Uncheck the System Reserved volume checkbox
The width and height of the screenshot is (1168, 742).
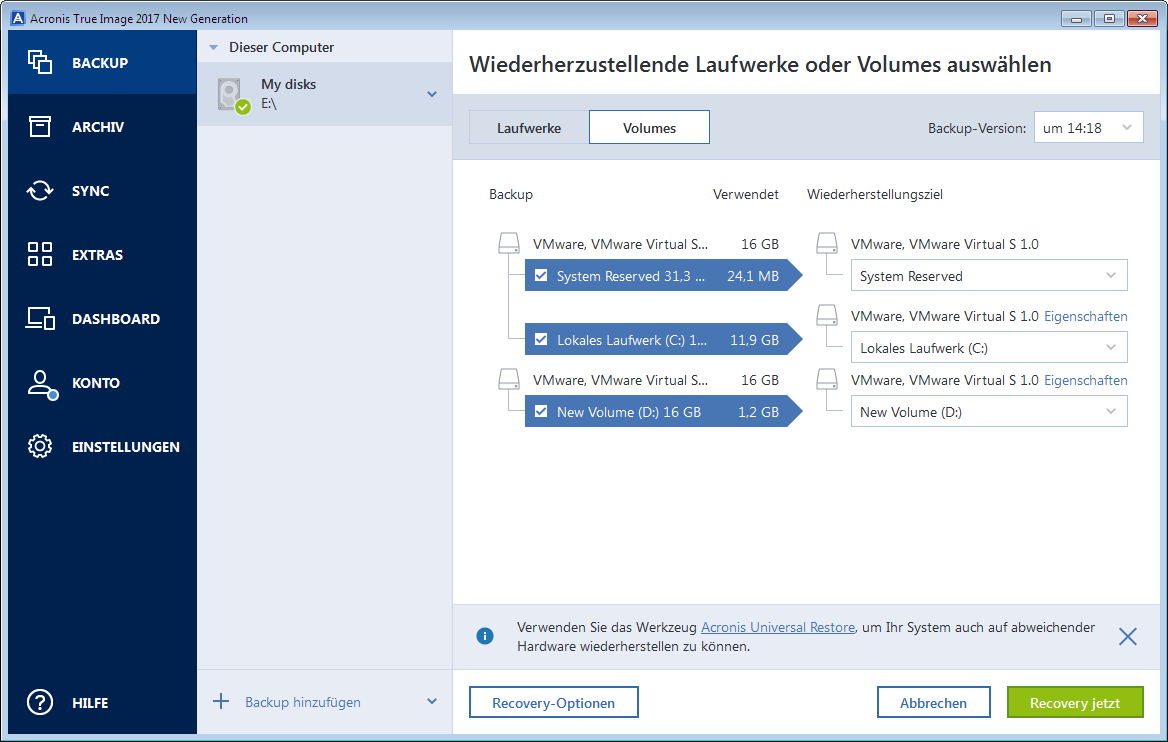click(541, 276)
